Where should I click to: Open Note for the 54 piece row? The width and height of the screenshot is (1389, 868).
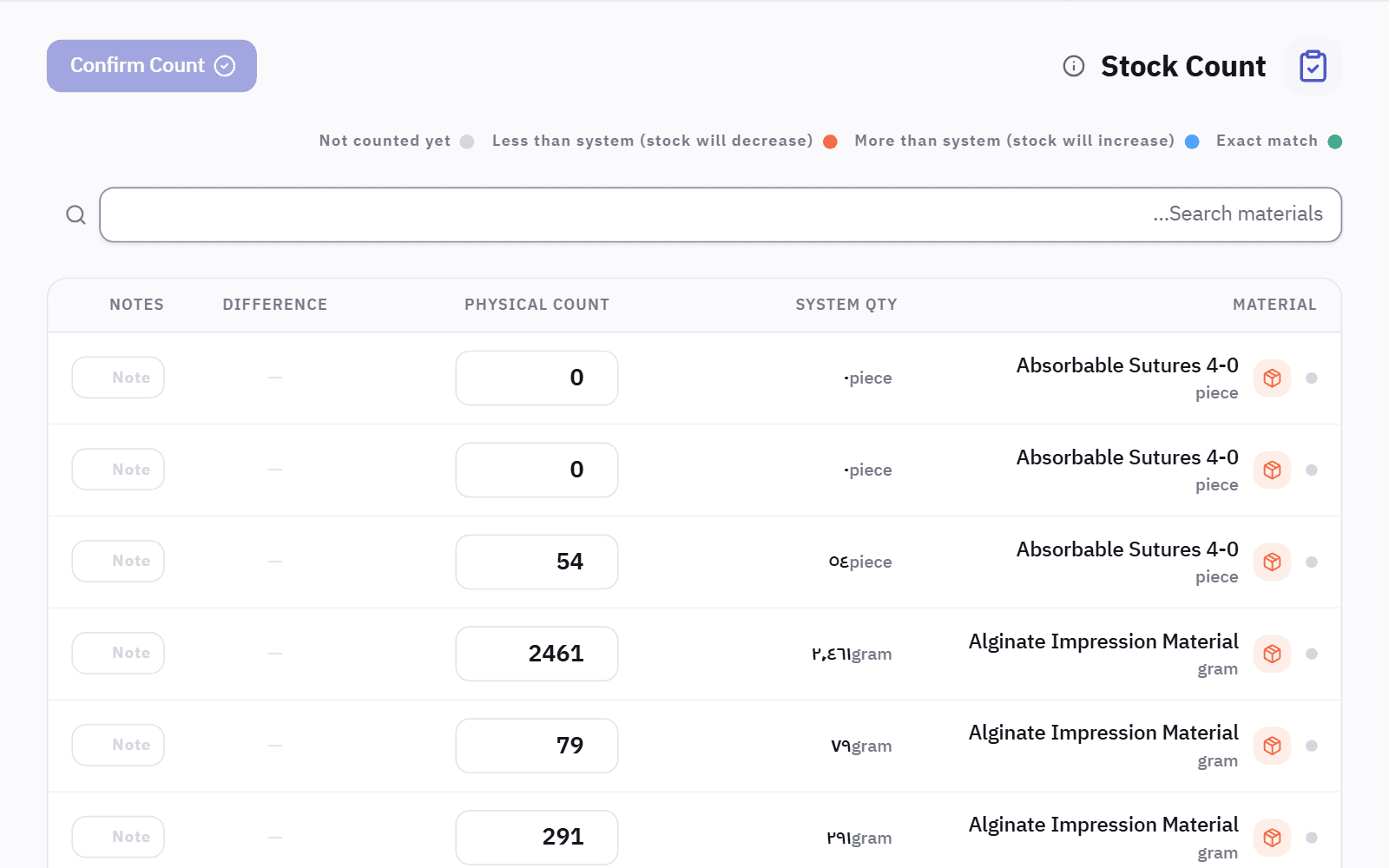tap(118, 562)
